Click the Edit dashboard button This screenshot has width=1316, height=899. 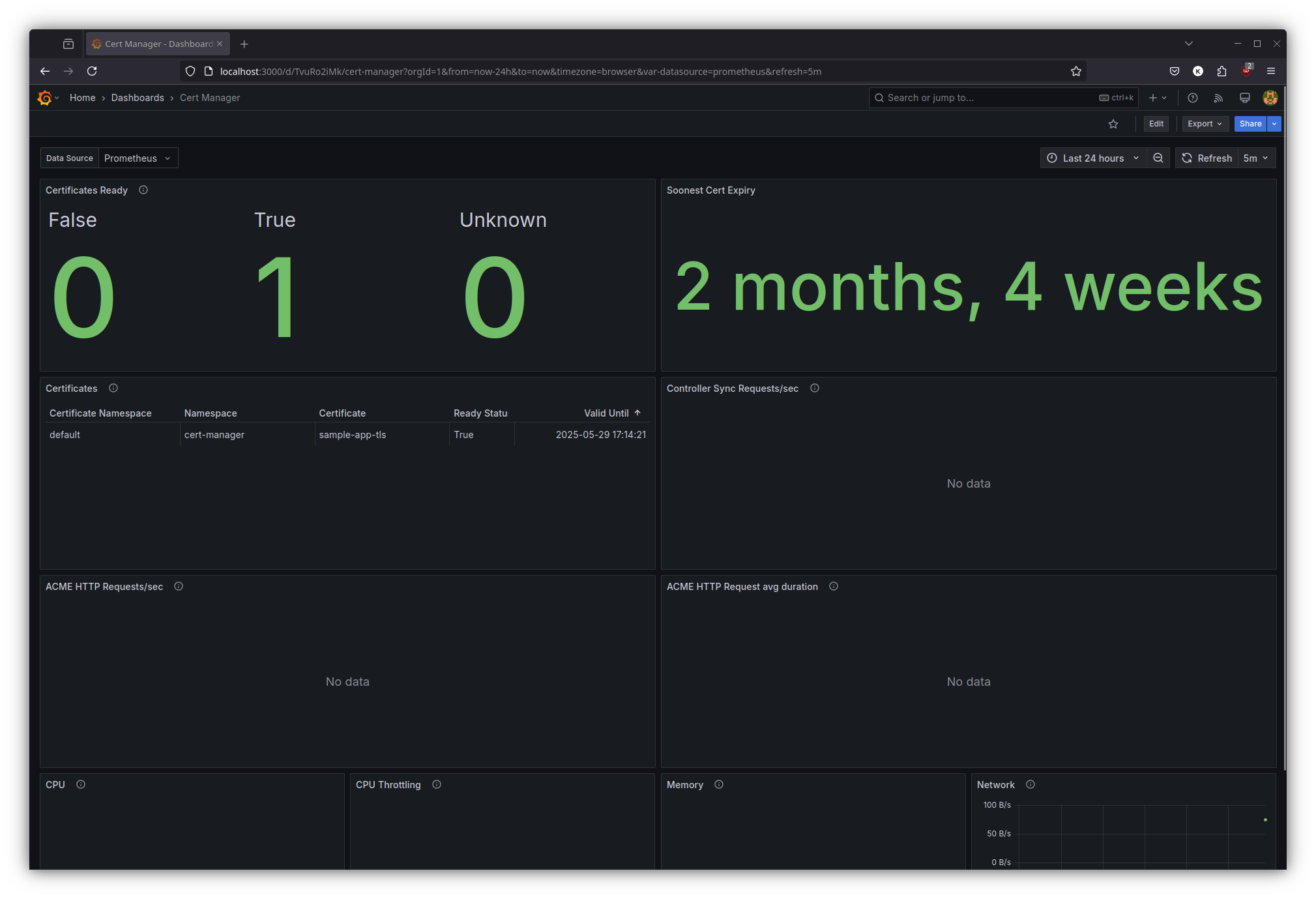click(x=1156, y=124)
